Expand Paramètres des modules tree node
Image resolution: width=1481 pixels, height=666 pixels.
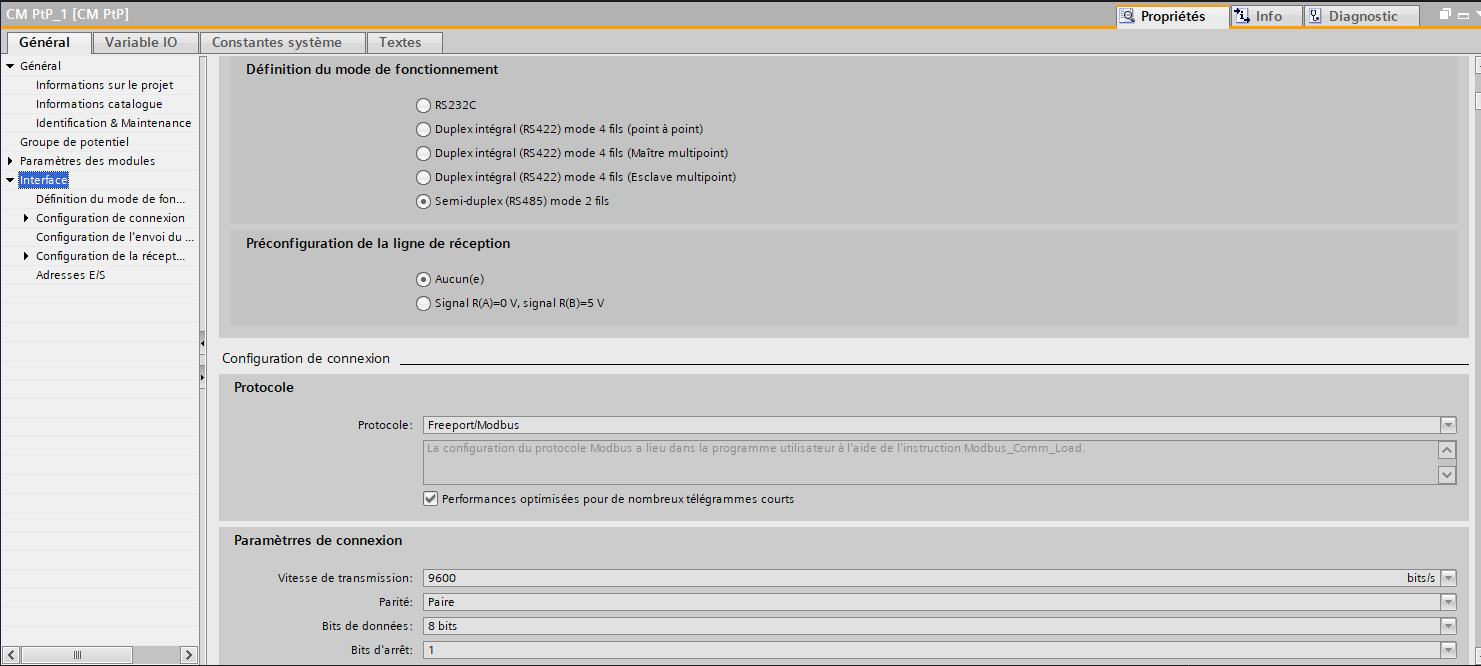point(11,161)
